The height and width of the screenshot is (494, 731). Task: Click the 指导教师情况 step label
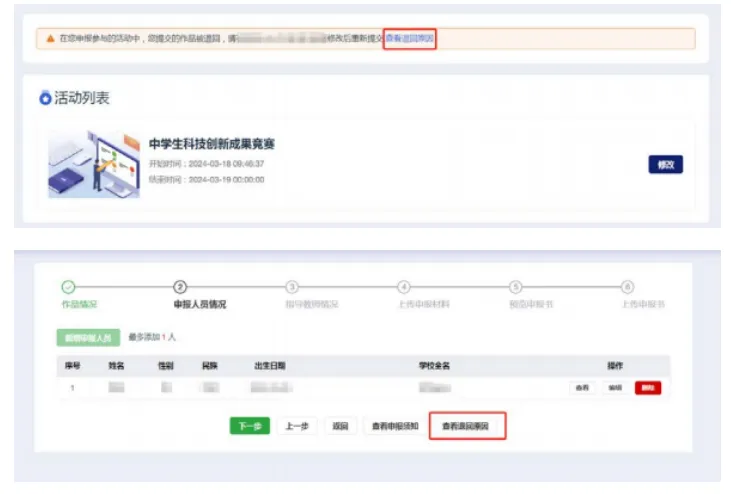click(x=312, y=304)
